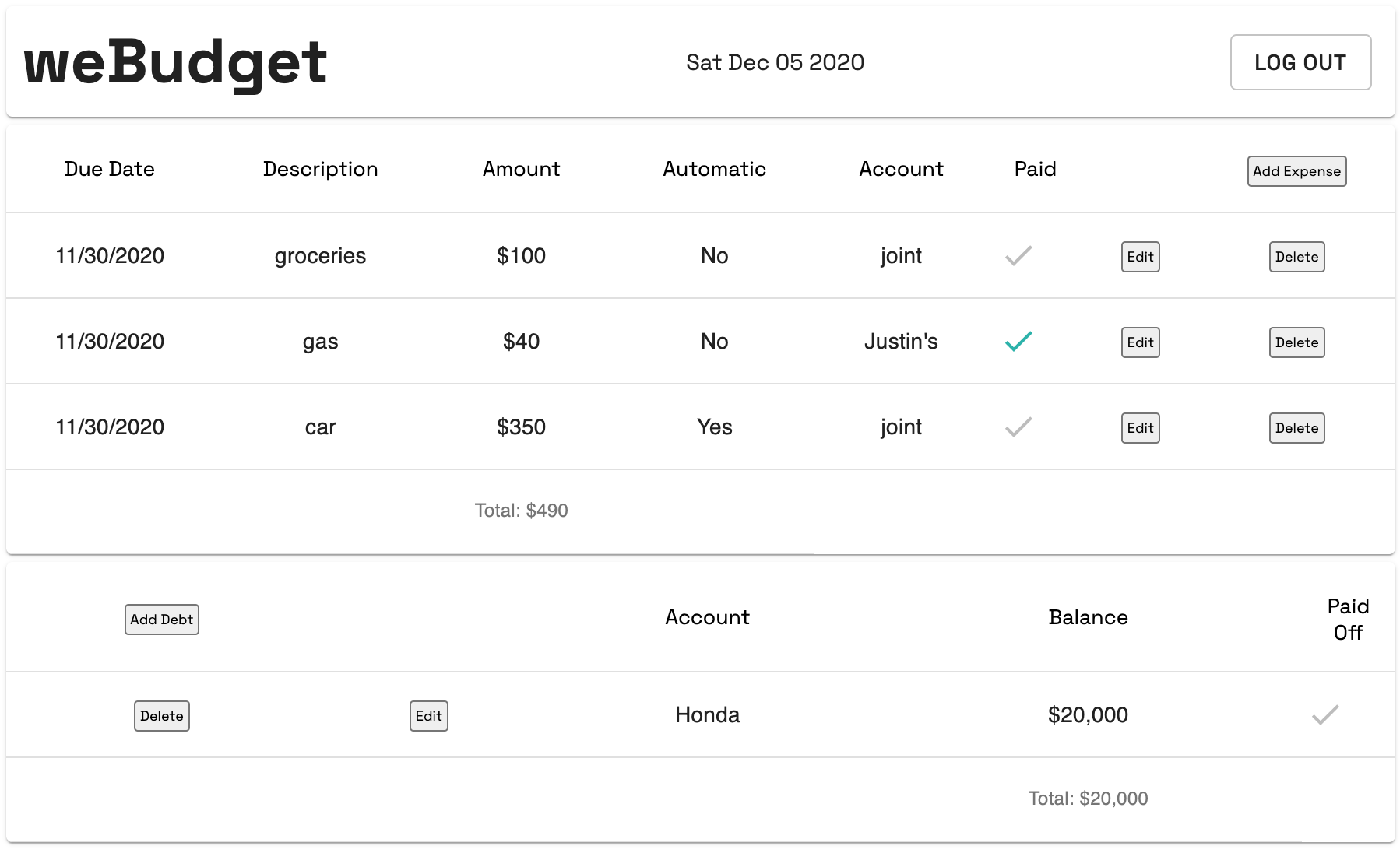
Task: Select the Justin's account cell
Action: coord(901,342)
